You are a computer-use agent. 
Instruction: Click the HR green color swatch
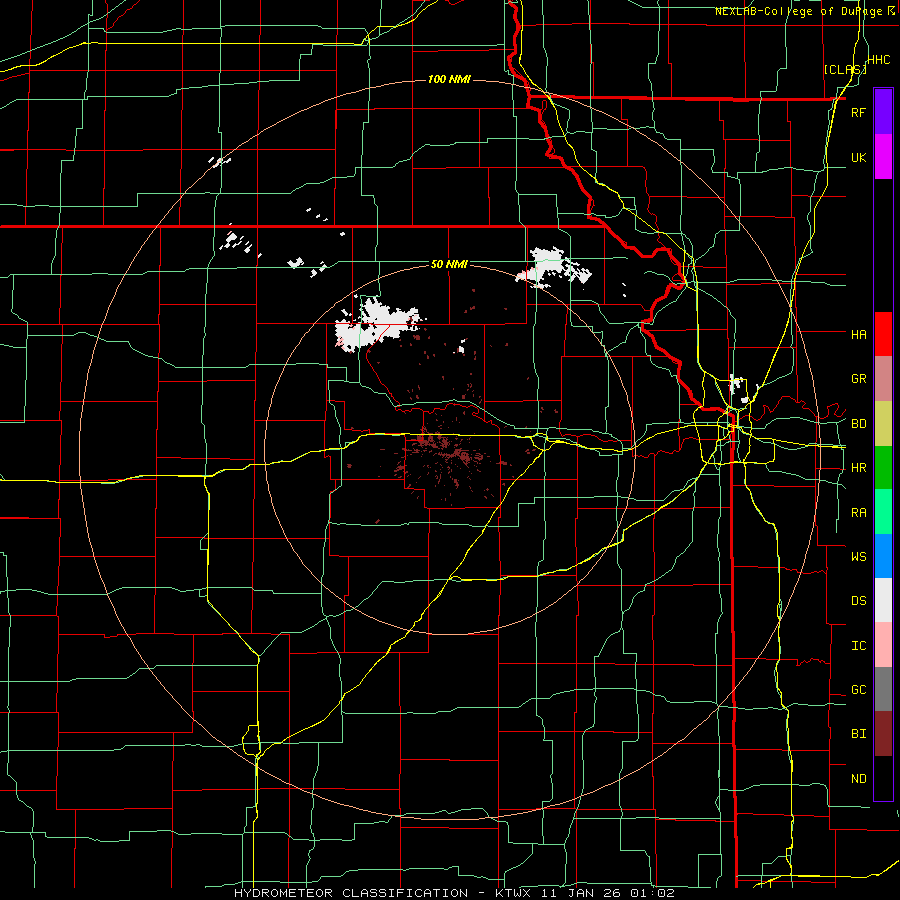883,468
